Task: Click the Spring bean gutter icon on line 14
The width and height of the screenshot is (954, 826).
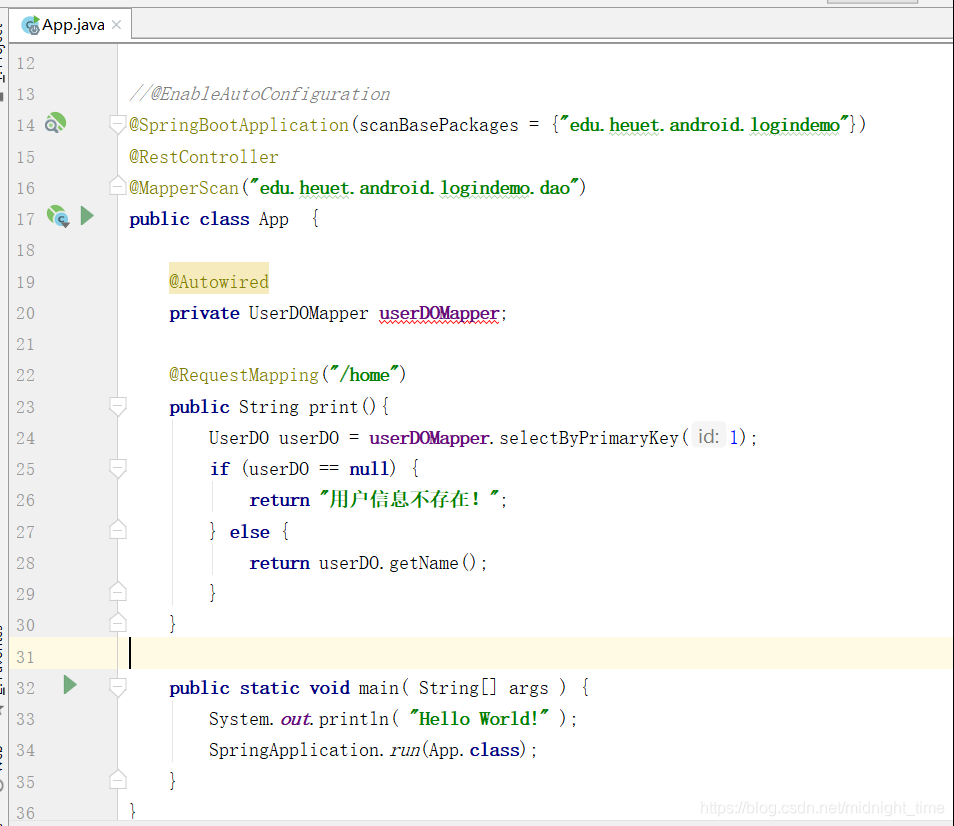Action: coord(55,123)
